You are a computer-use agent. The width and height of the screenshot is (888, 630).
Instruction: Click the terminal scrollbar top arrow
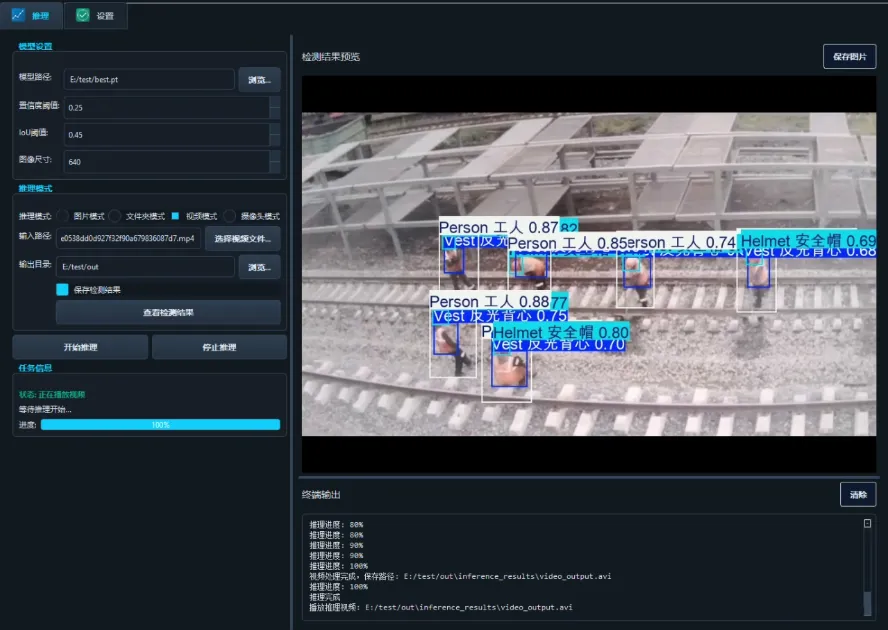[867, 523]
